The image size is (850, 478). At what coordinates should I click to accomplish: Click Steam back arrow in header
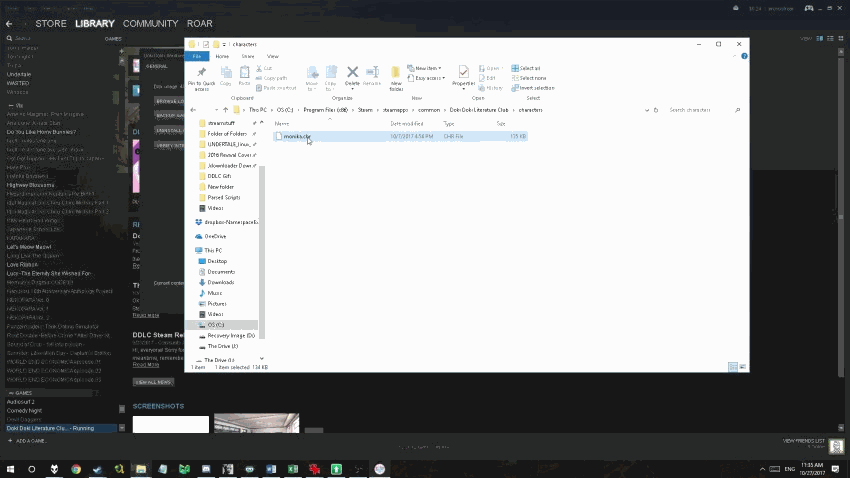tap(9, 24)
